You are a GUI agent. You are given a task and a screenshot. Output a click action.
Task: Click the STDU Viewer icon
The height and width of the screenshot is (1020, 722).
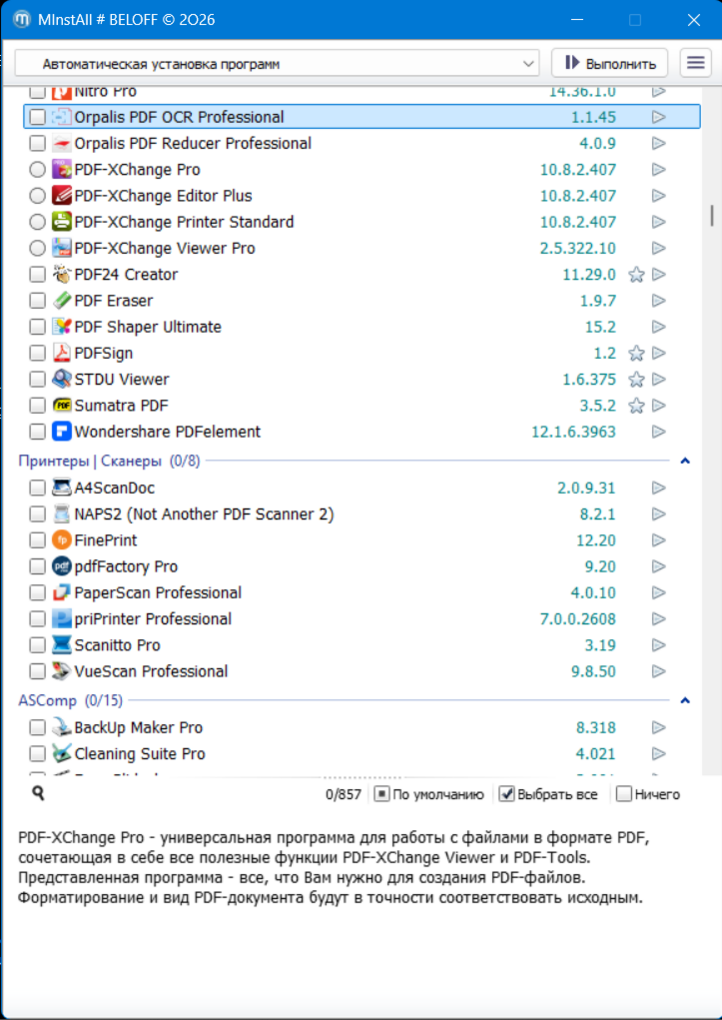pyautogui.click(x=62, y=379)
